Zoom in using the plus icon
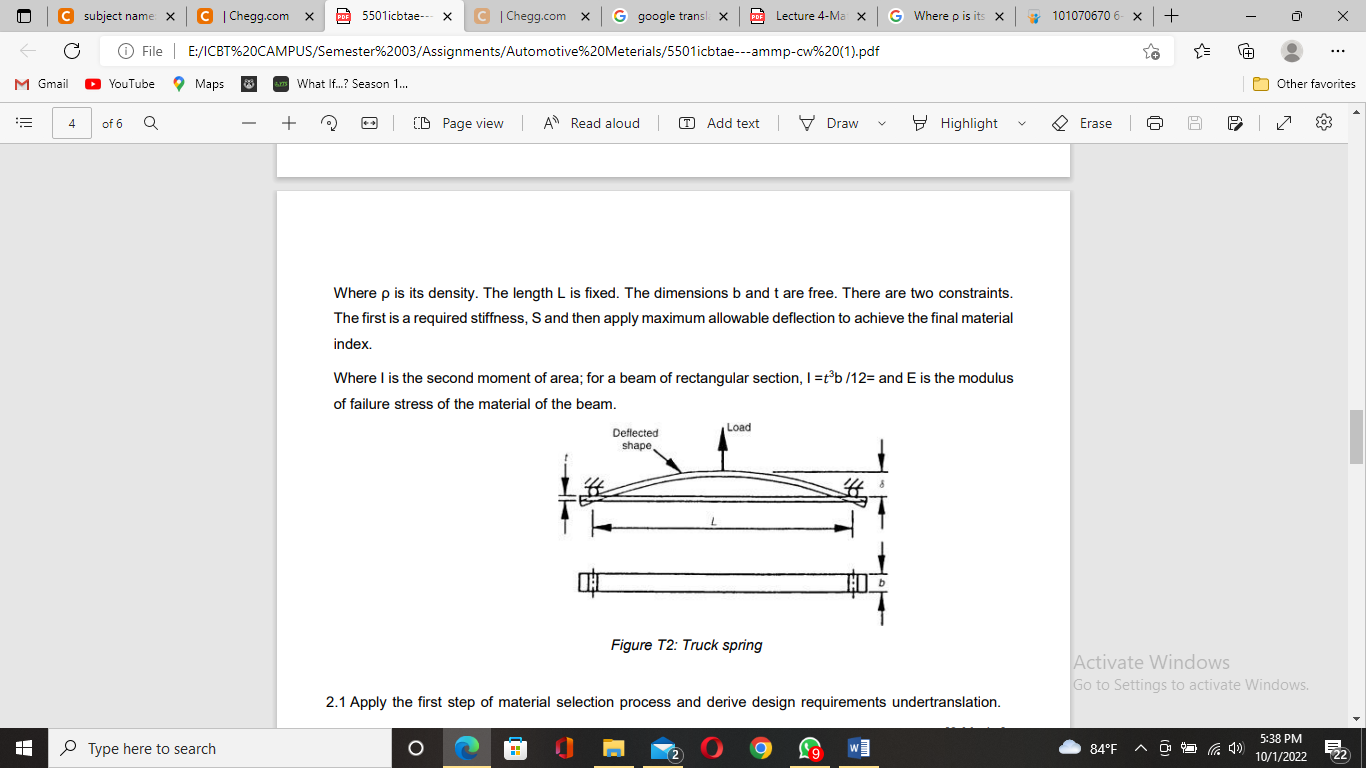This screenshot has height=768, width=1366. [x=288, y=123]
